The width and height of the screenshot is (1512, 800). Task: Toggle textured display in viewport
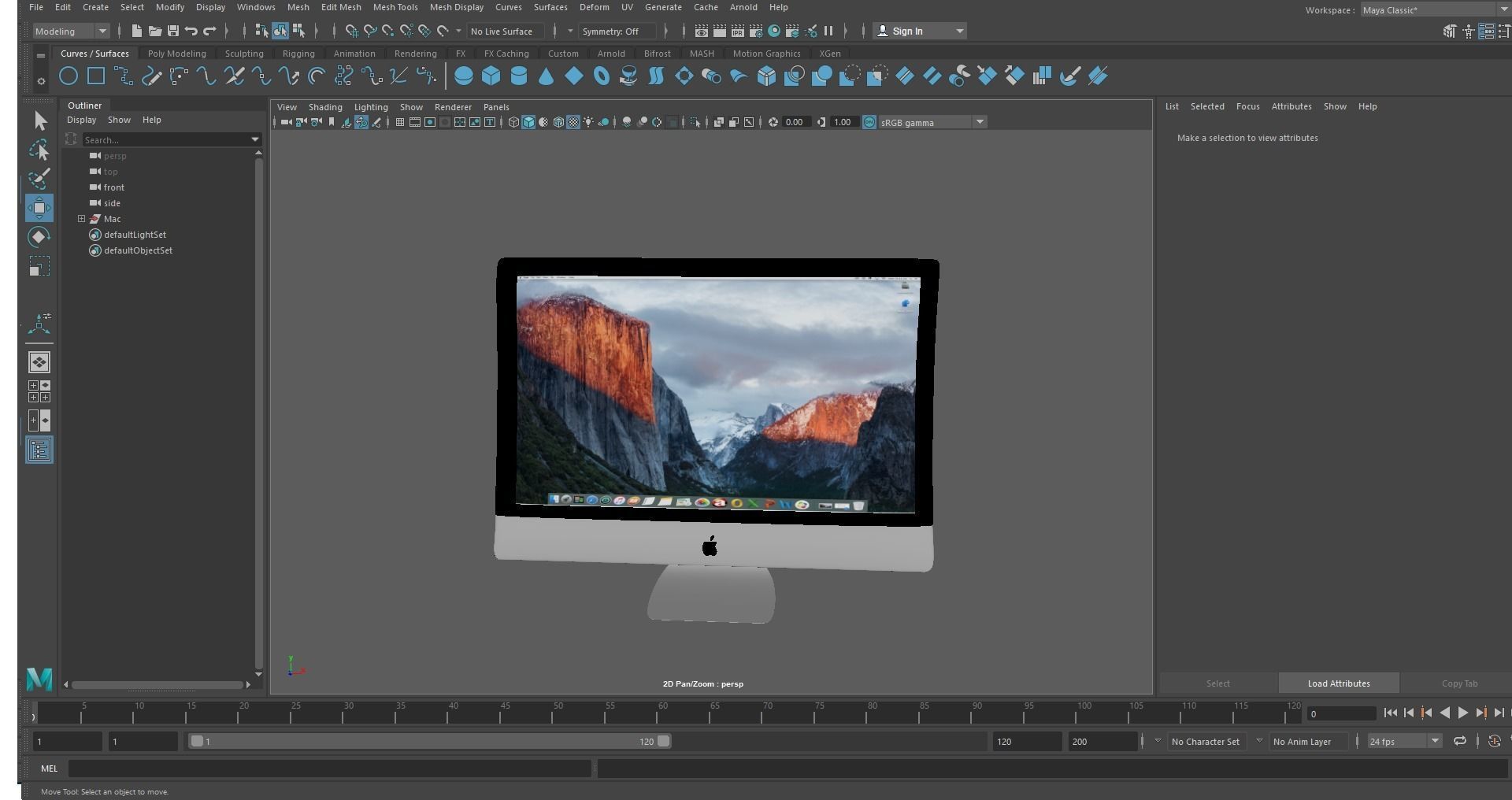tap(573, 122)
